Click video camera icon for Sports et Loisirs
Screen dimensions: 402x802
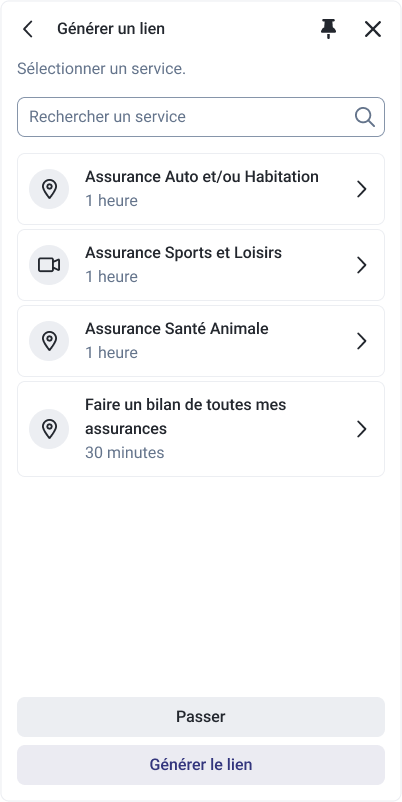[x=49, y=265]
